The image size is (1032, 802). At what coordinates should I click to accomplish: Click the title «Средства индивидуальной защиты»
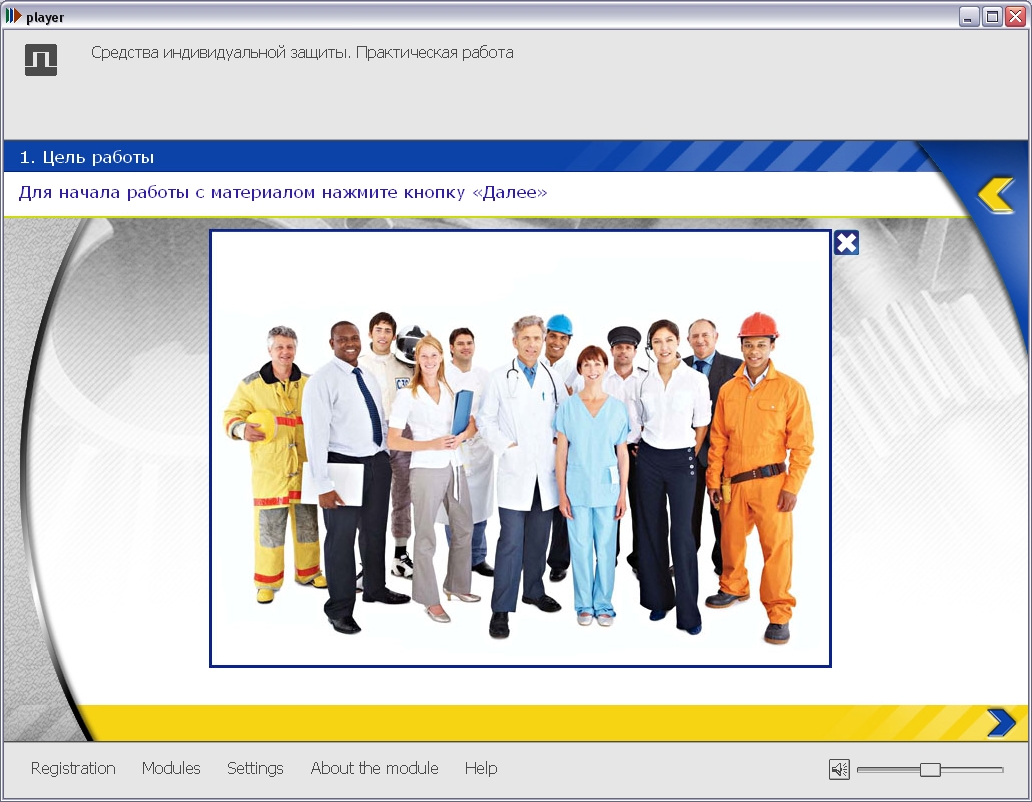pyautogui.click(x=302, y=53)
